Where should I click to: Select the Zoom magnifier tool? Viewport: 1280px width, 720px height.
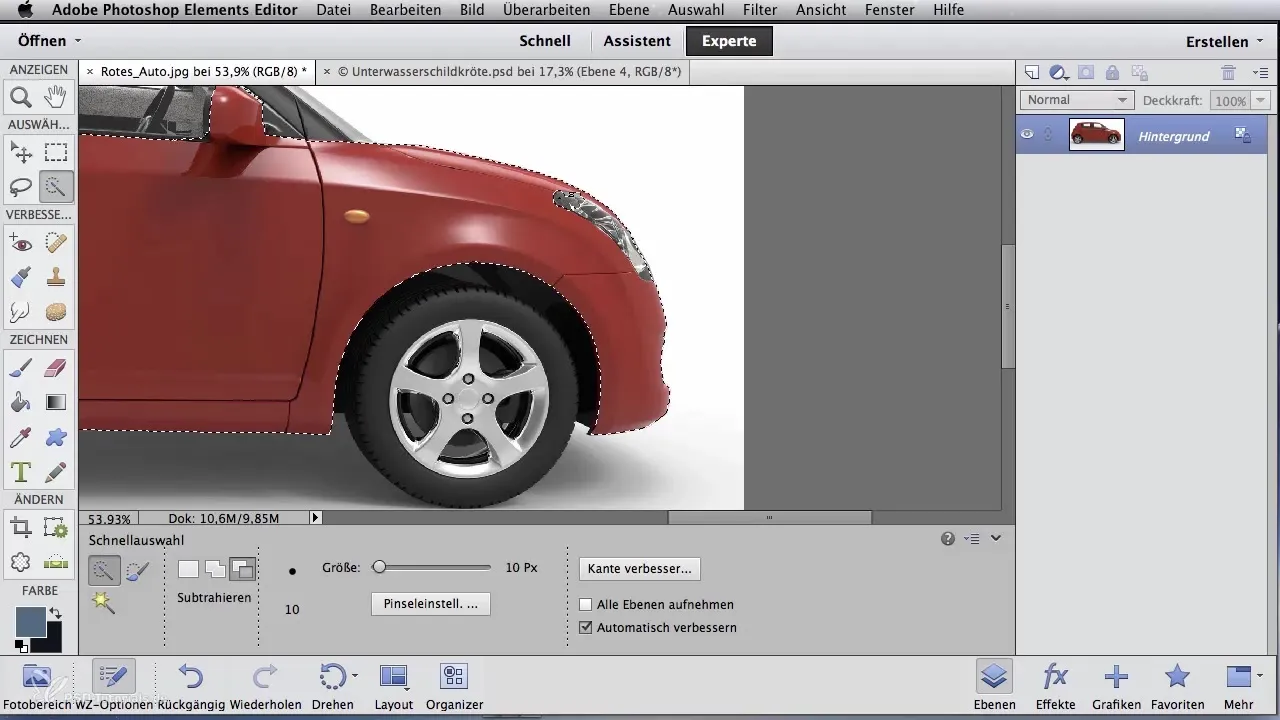click(20, 97)
